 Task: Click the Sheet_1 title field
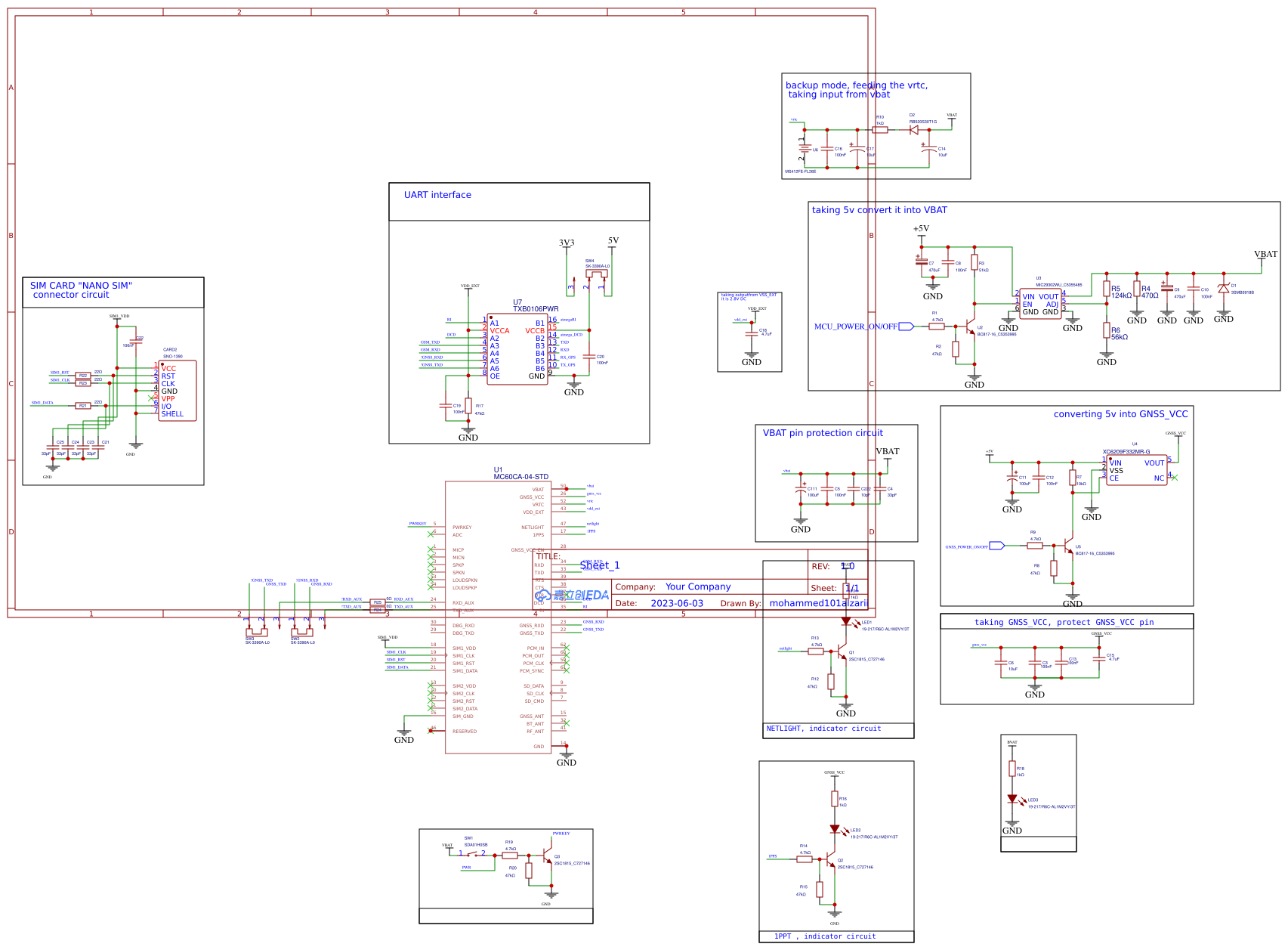pos(599,565)
